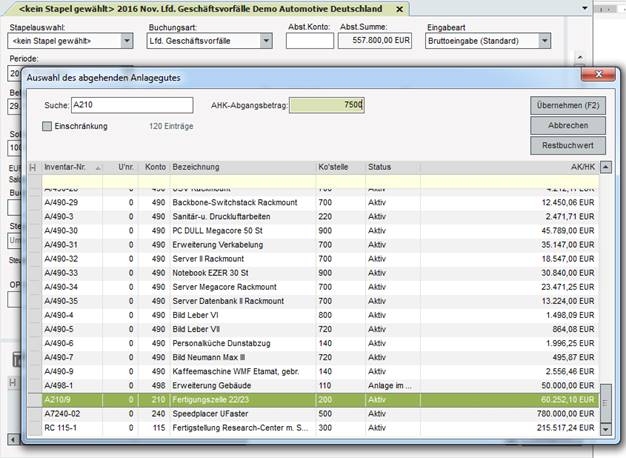
Task: Click the H row-selector header of the list
Action: click(x=34, y=167)
